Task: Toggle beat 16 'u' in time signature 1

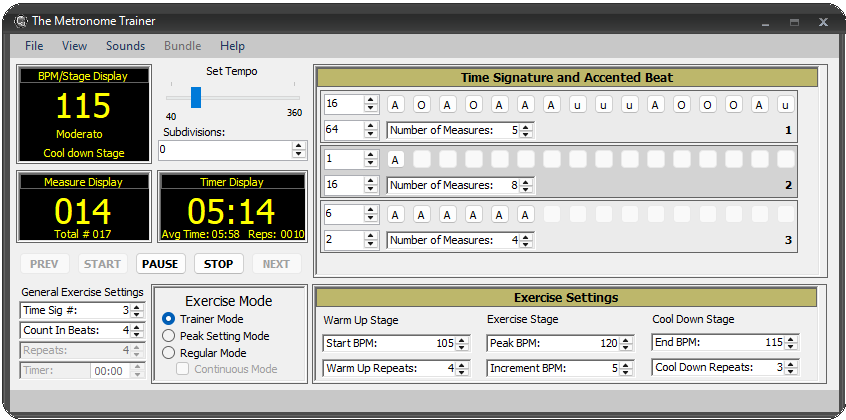Action: [x=786, y=105]
